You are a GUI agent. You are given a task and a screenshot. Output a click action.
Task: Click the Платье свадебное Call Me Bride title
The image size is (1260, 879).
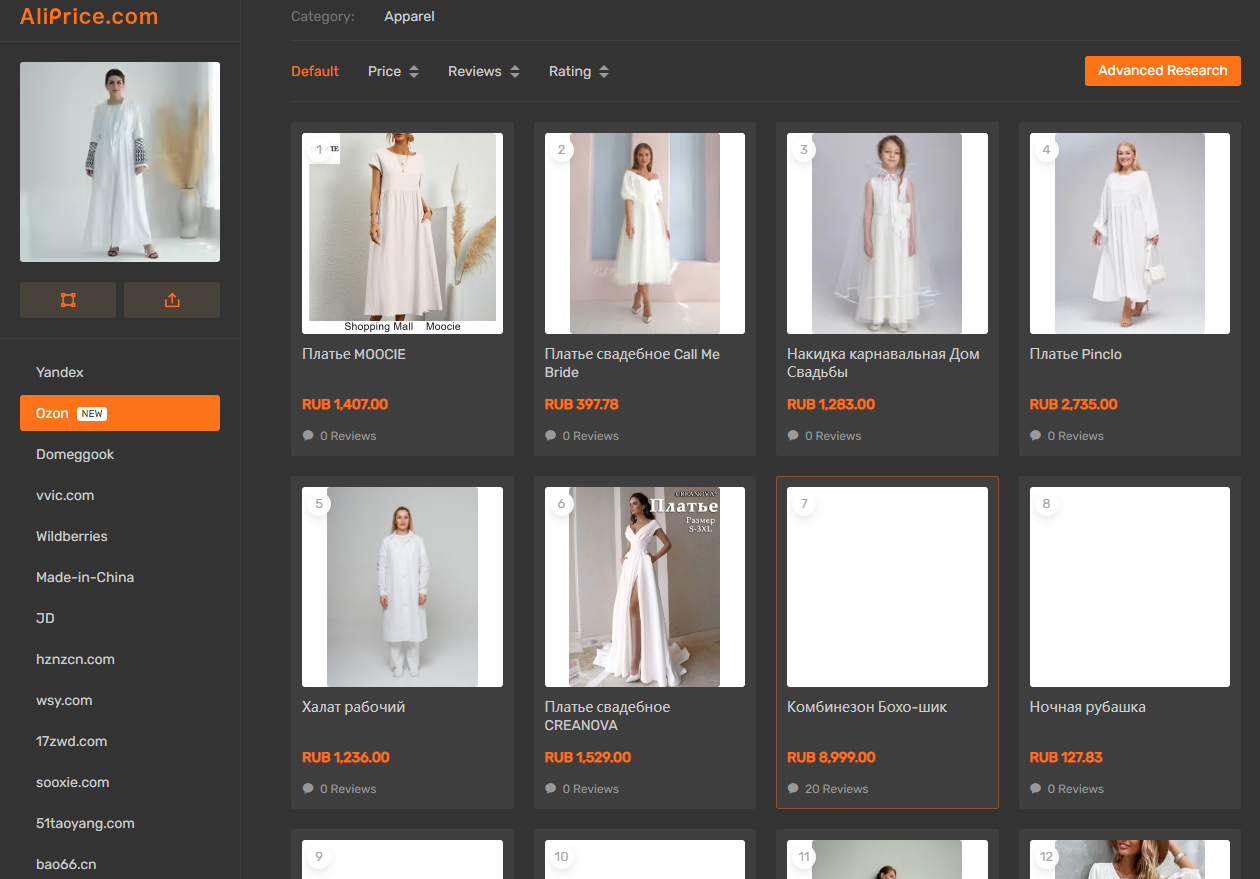632,363
